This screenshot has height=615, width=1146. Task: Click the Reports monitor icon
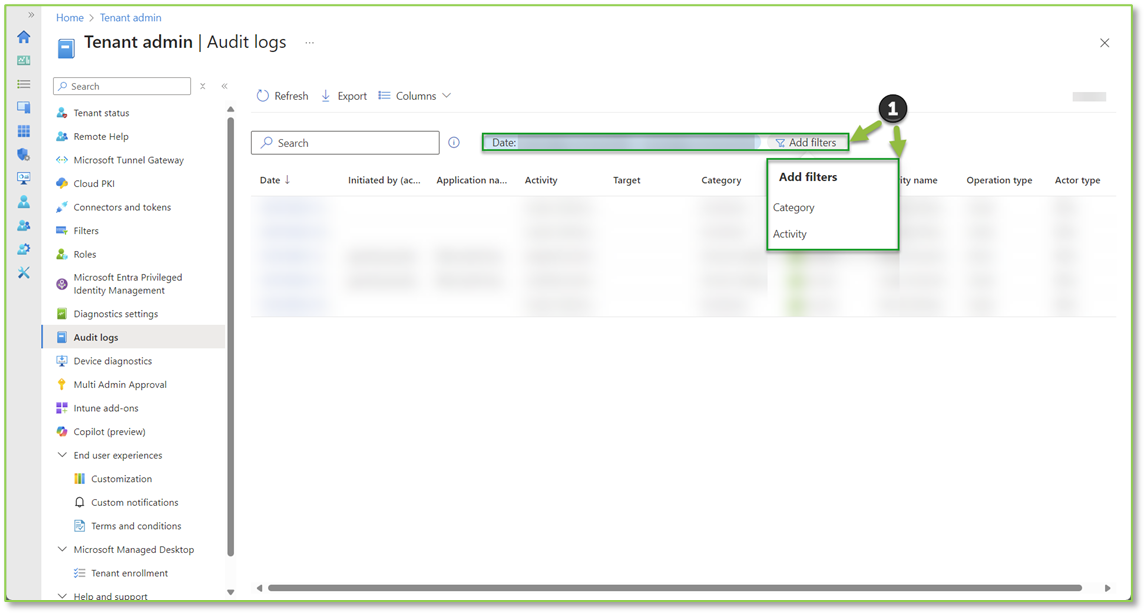[24, 177]
